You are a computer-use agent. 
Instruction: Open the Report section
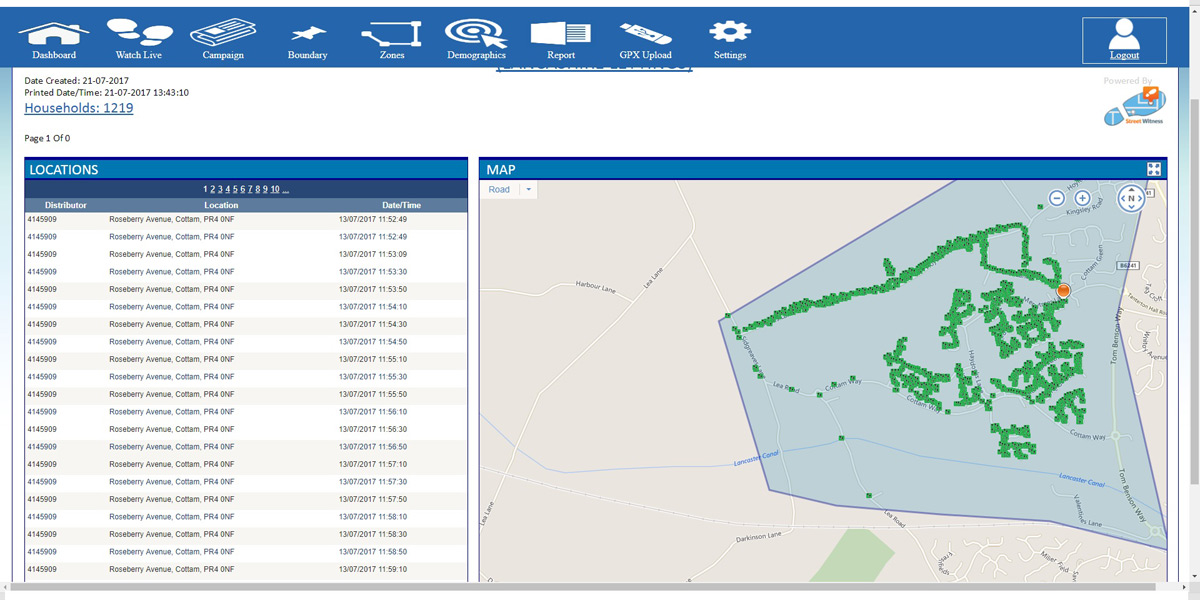coord(560,38)
